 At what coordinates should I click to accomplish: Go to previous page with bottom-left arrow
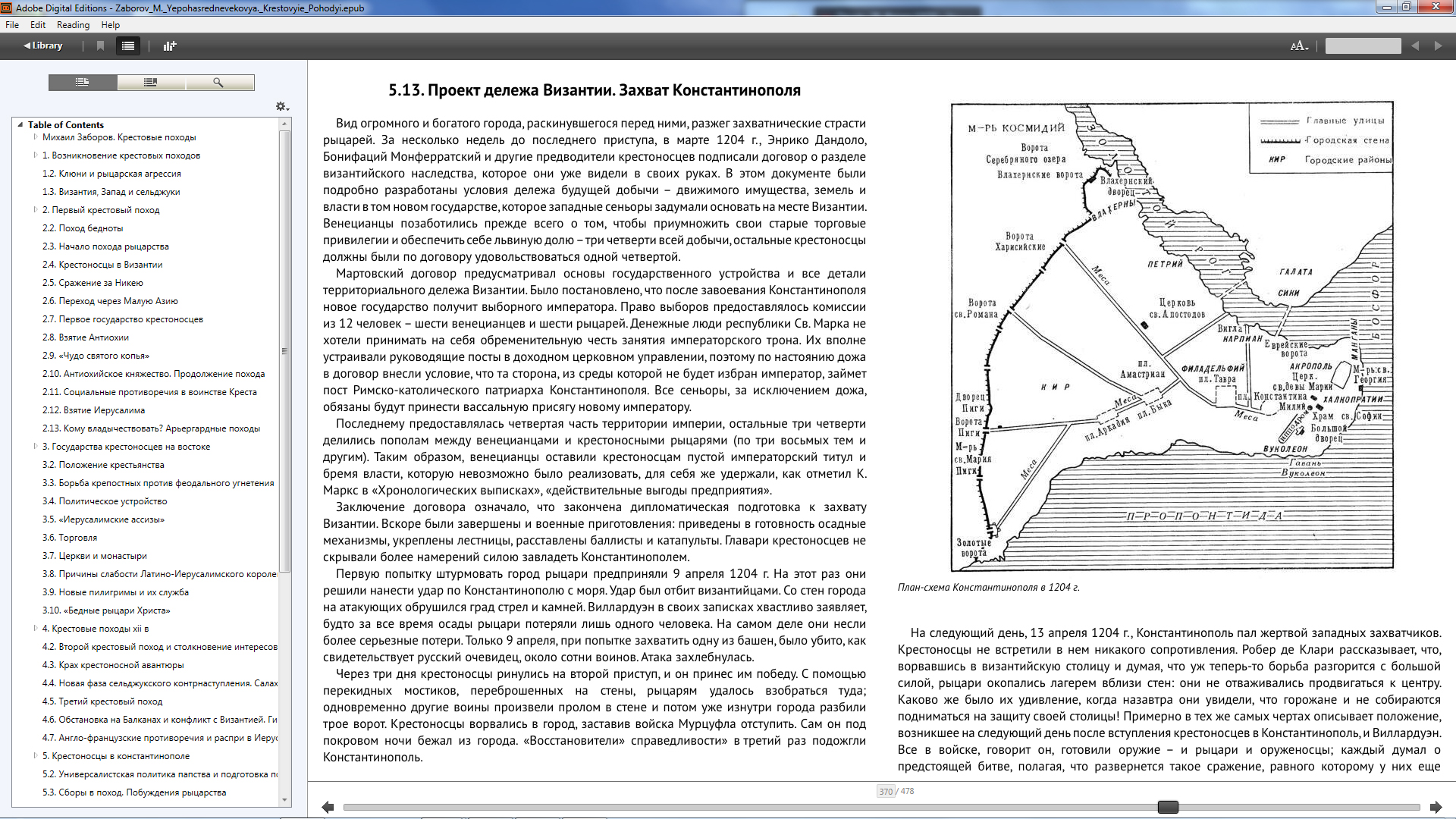(x=328, y=807)
